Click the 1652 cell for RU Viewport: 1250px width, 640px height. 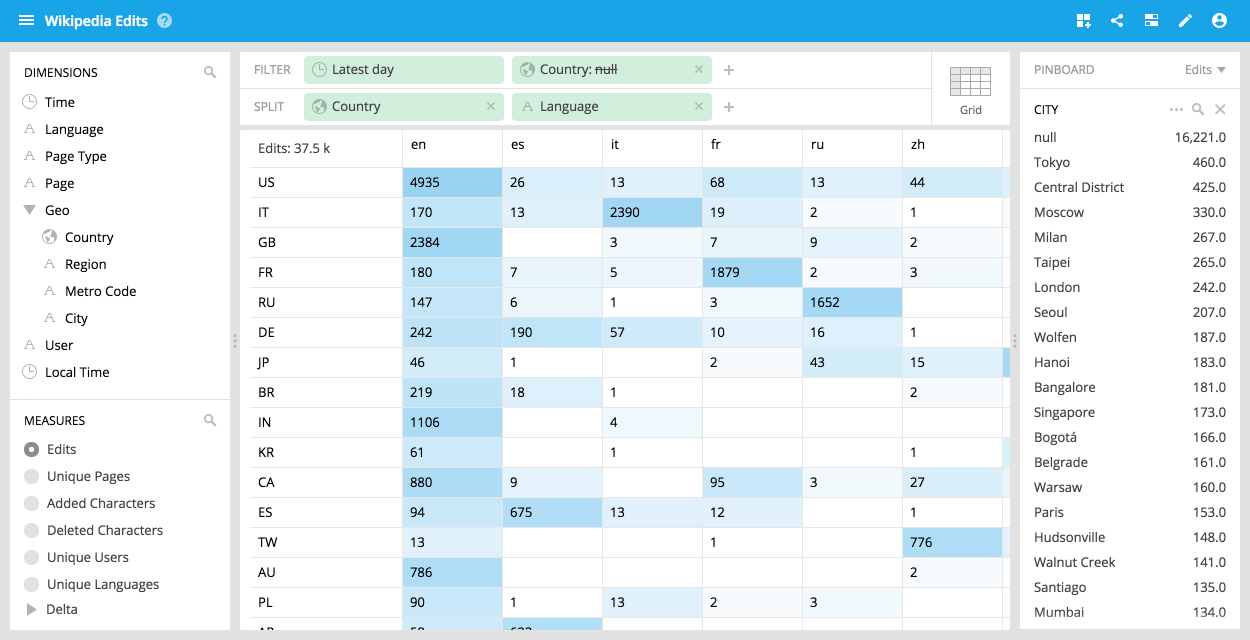(852, 302)
